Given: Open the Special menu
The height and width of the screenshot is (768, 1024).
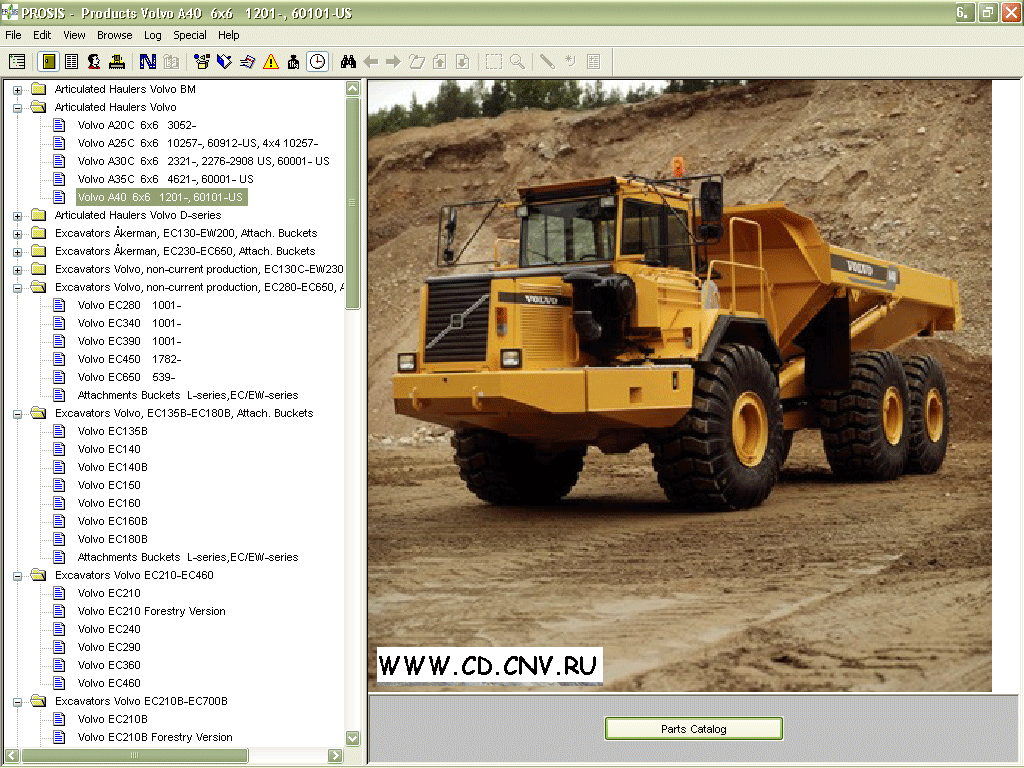Looking at the screenshot, I should coord(189,35).
